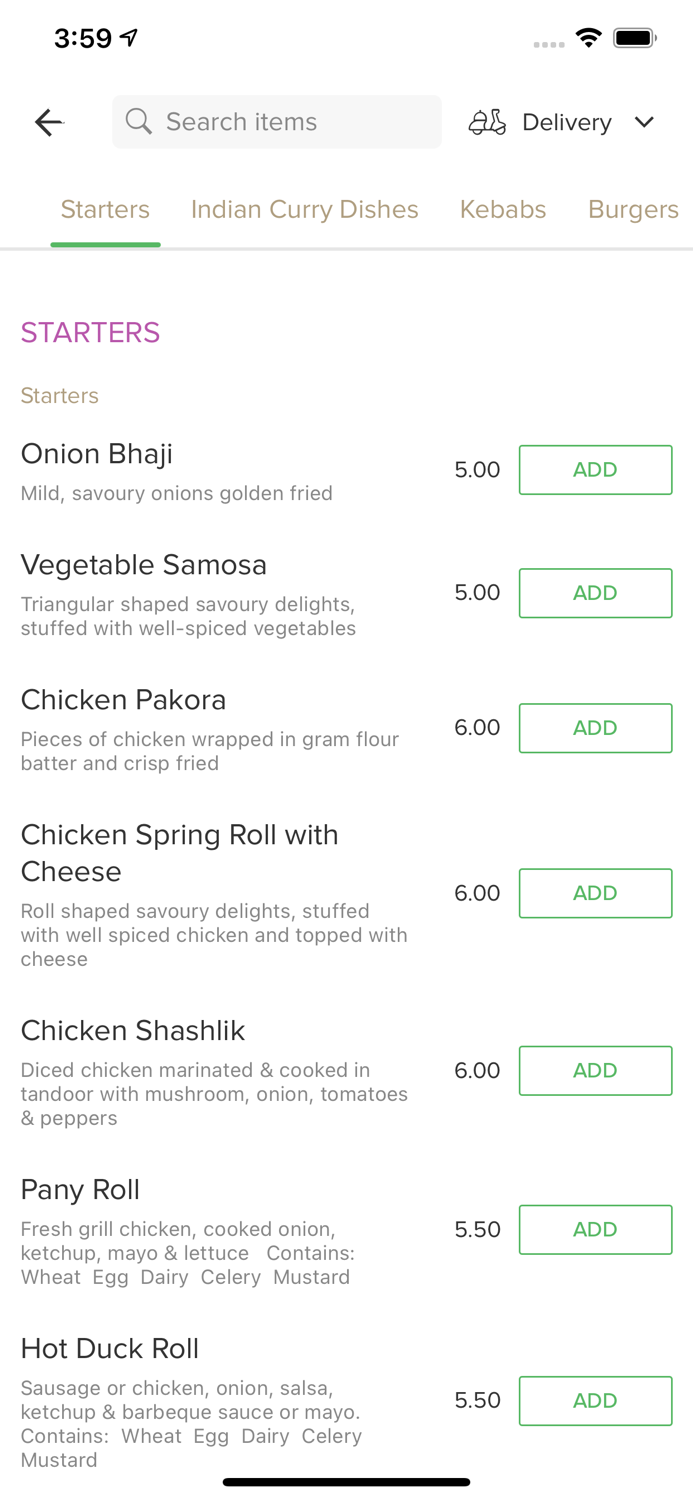
Task: Add Onion Bhaji to the order
Action: (x=595, y=469)
